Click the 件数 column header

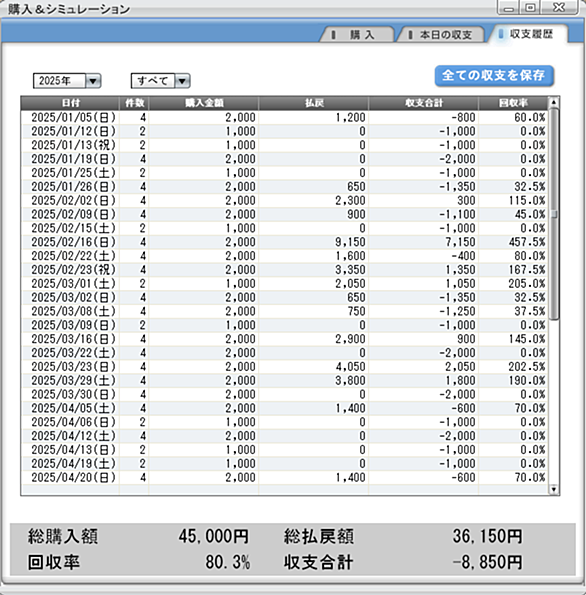click(134, 103)
